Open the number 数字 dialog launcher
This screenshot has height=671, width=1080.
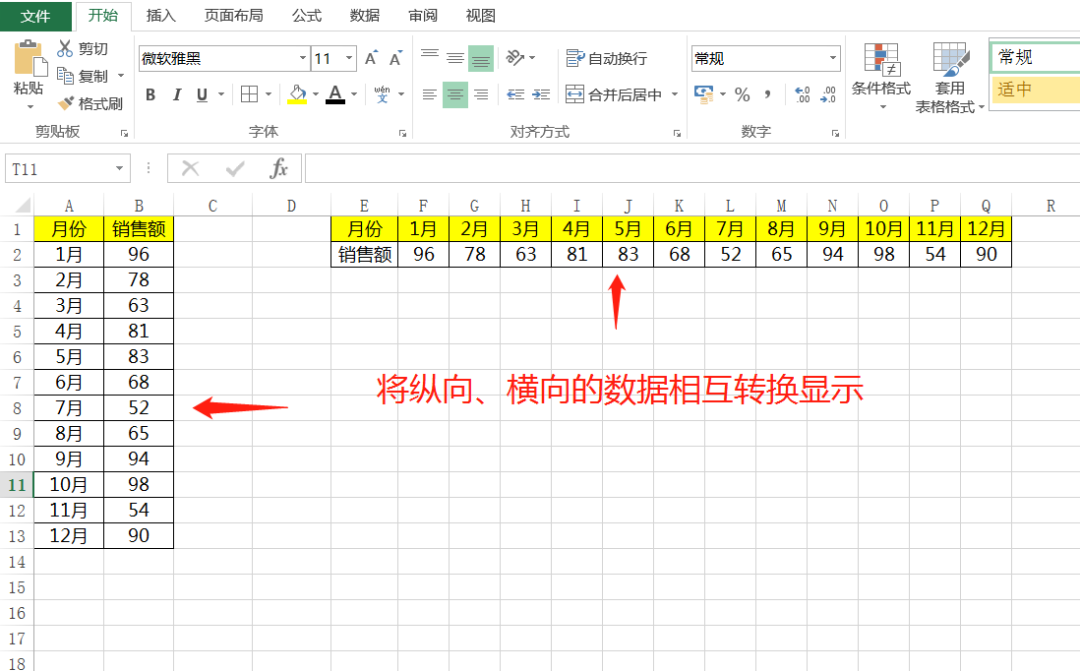click(835, 133)
